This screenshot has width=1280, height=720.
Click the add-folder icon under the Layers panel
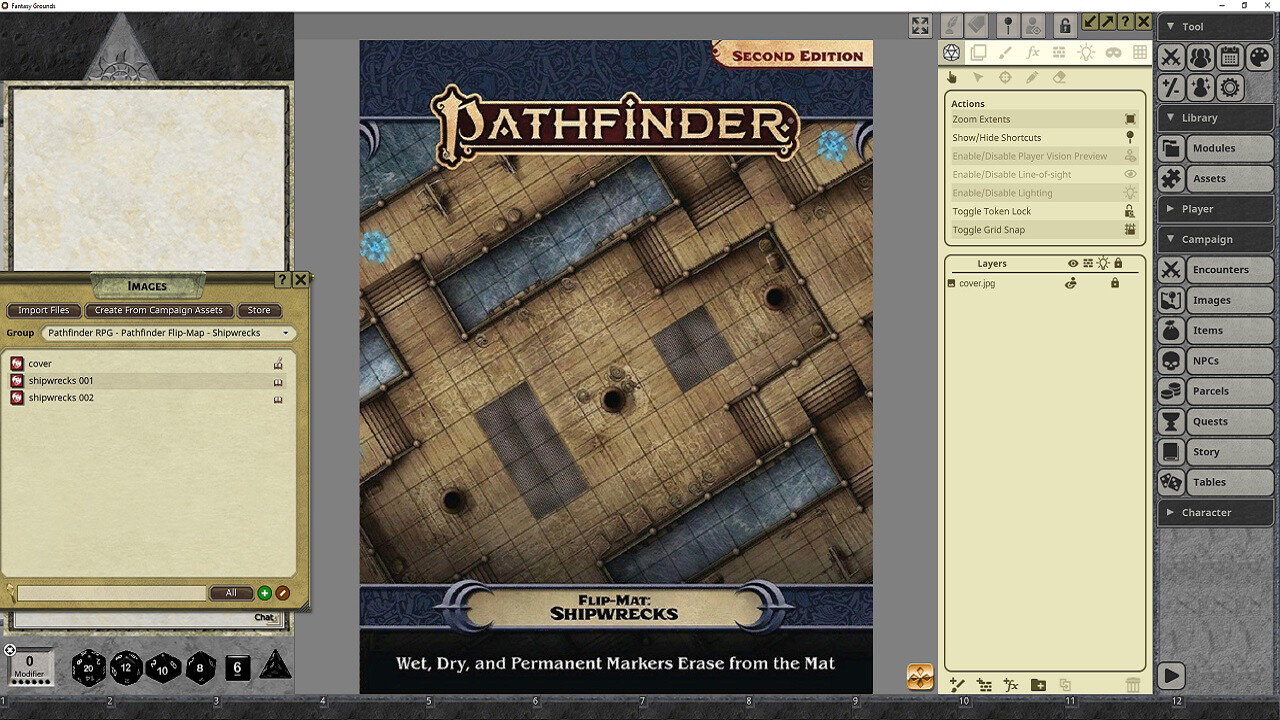(x=1038, y=686)
